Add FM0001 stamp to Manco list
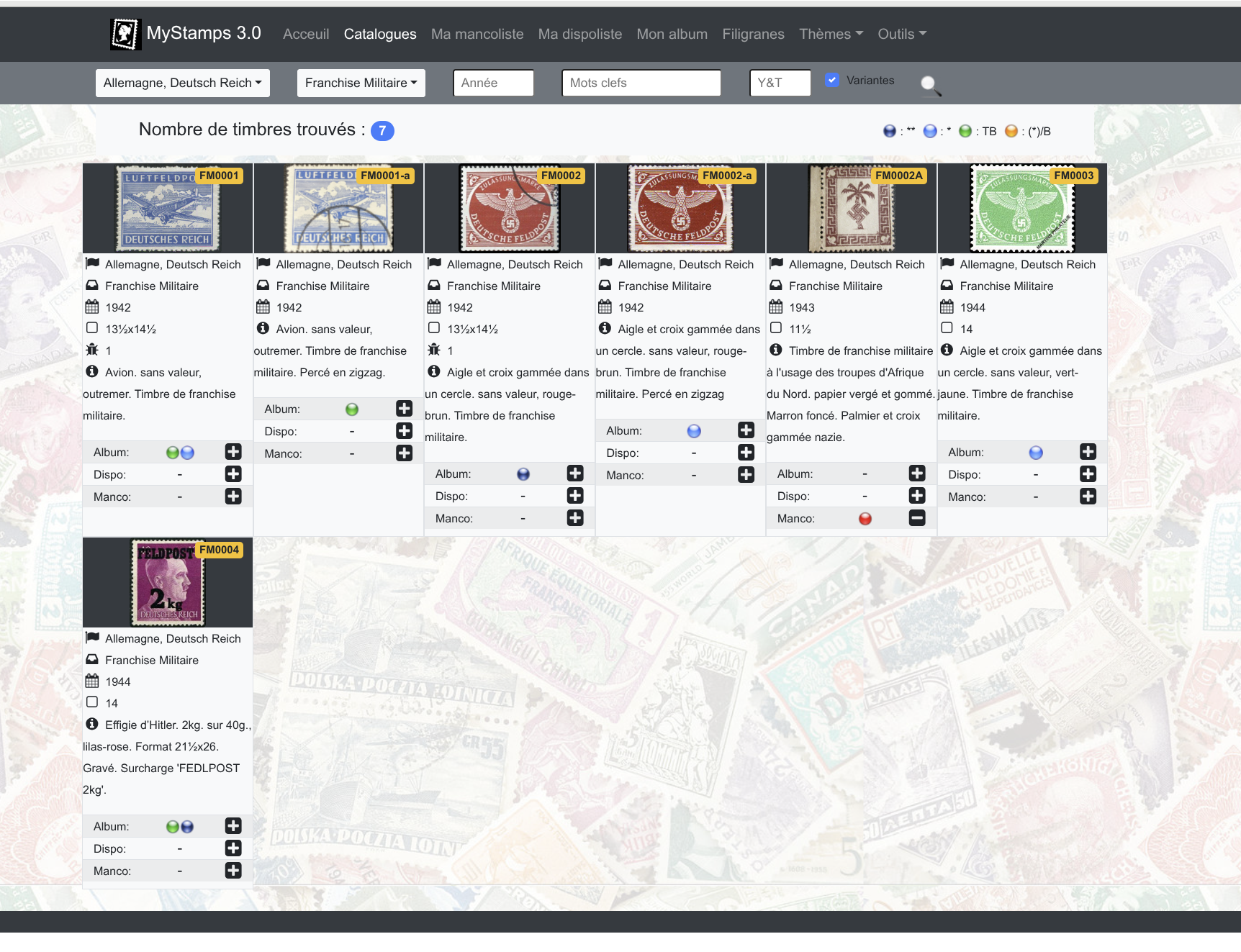The width and height of the screenshot is (1241, 952). (233, 497)
